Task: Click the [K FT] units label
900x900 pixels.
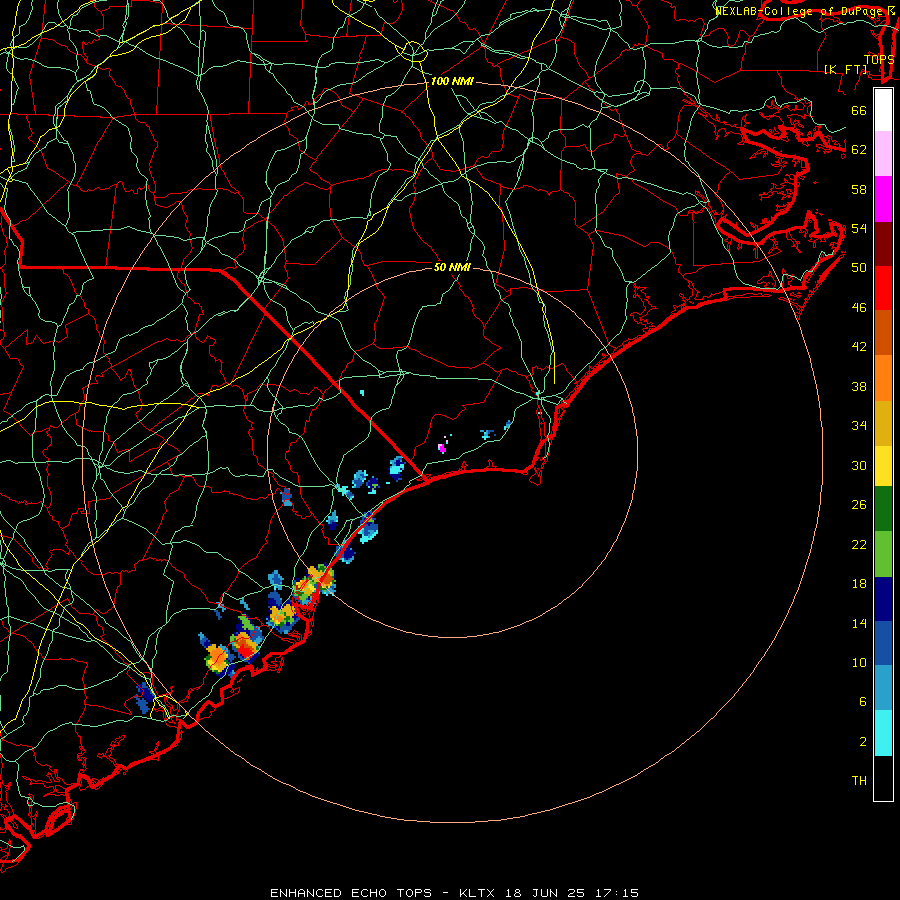Action: (x=846, y=69)
